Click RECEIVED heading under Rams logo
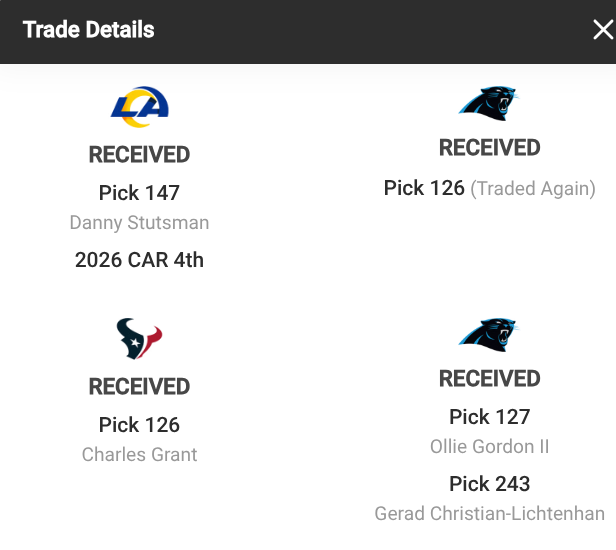This screenshot has height=550, width=616. (139, 154)
